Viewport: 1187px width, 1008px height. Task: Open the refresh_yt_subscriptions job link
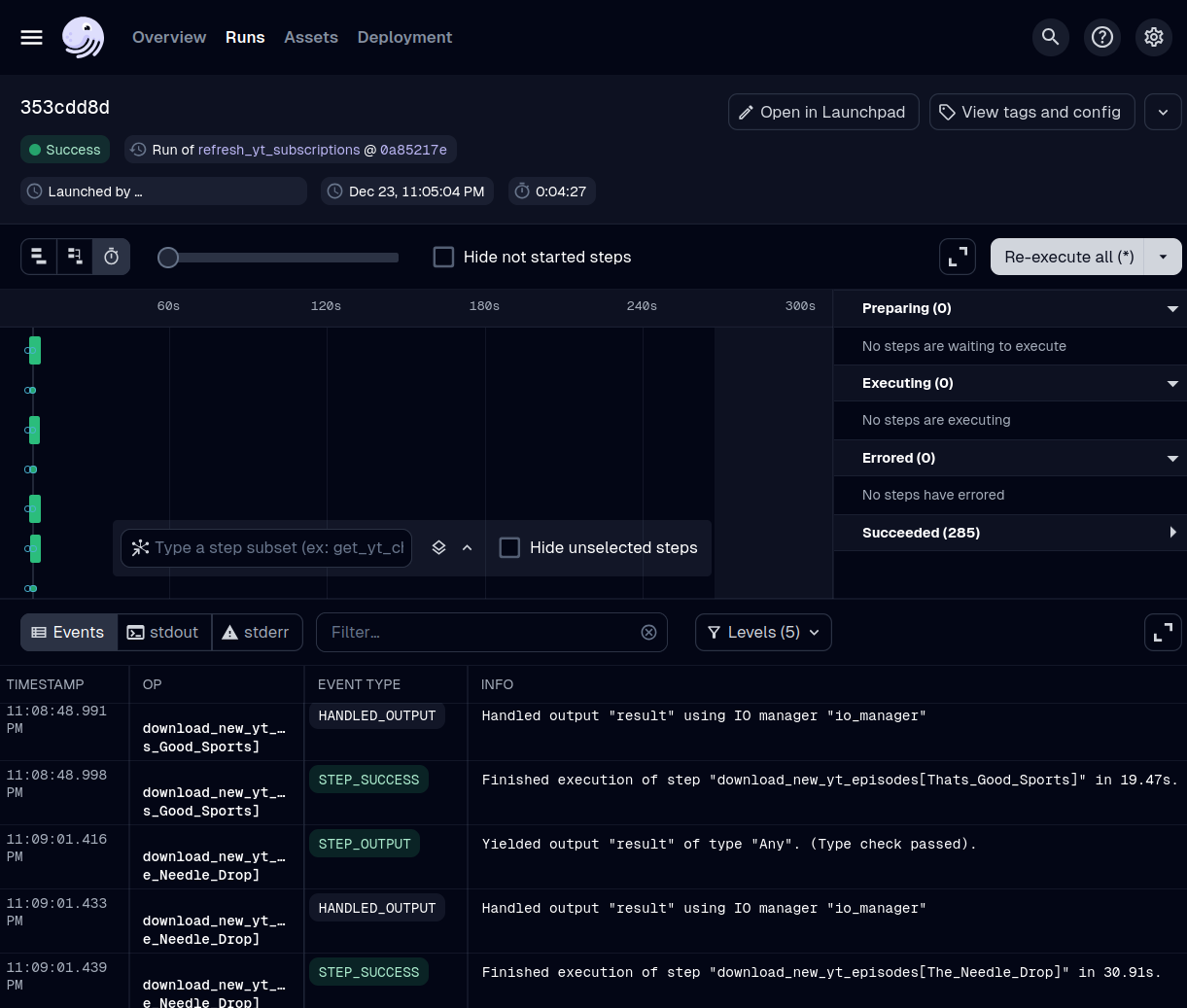(279, 150)
